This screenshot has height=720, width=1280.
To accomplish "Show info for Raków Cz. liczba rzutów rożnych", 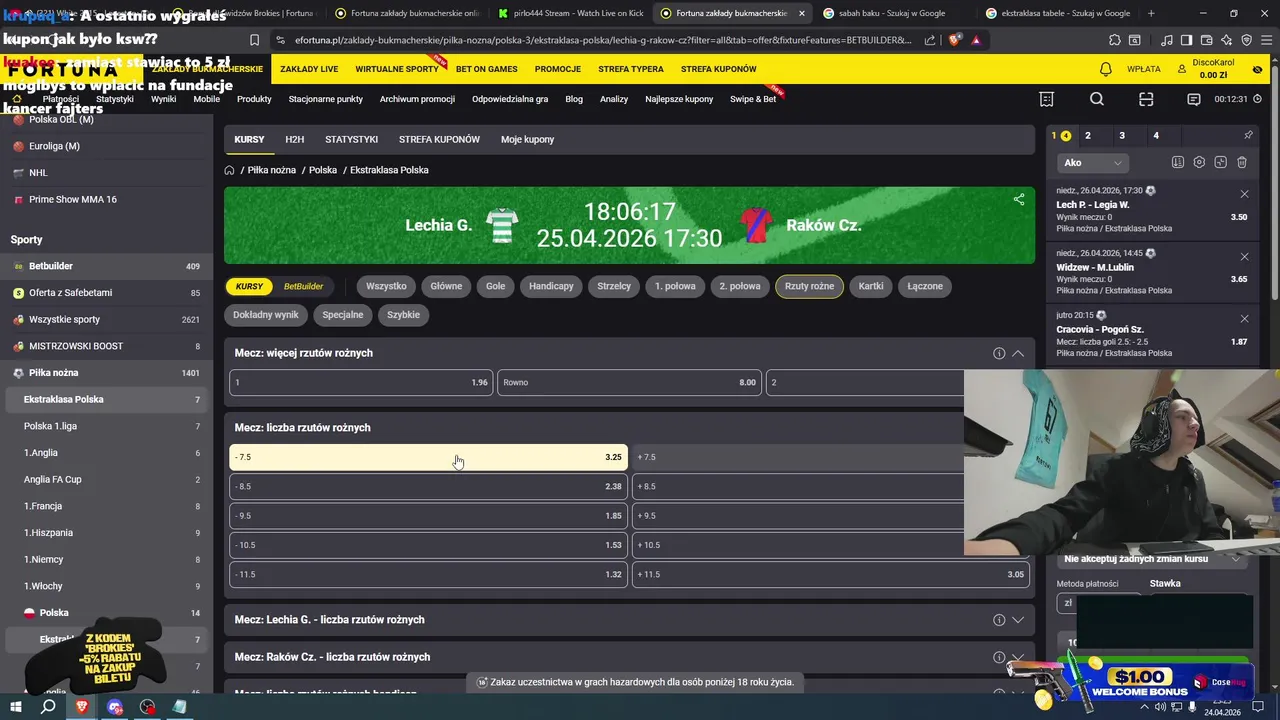I will 999,657.
